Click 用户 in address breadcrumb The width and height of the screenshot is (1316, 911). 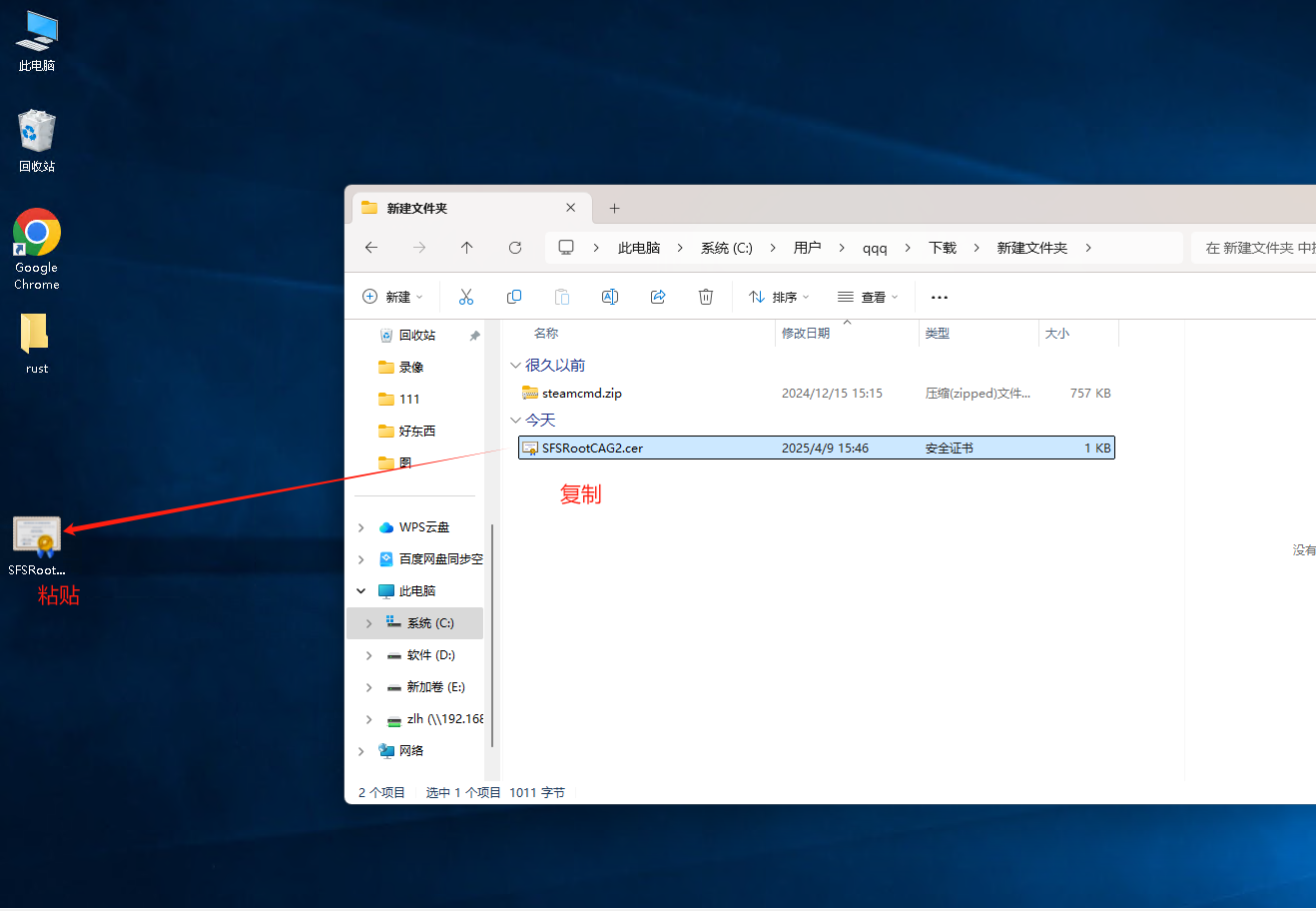(807, 248)
